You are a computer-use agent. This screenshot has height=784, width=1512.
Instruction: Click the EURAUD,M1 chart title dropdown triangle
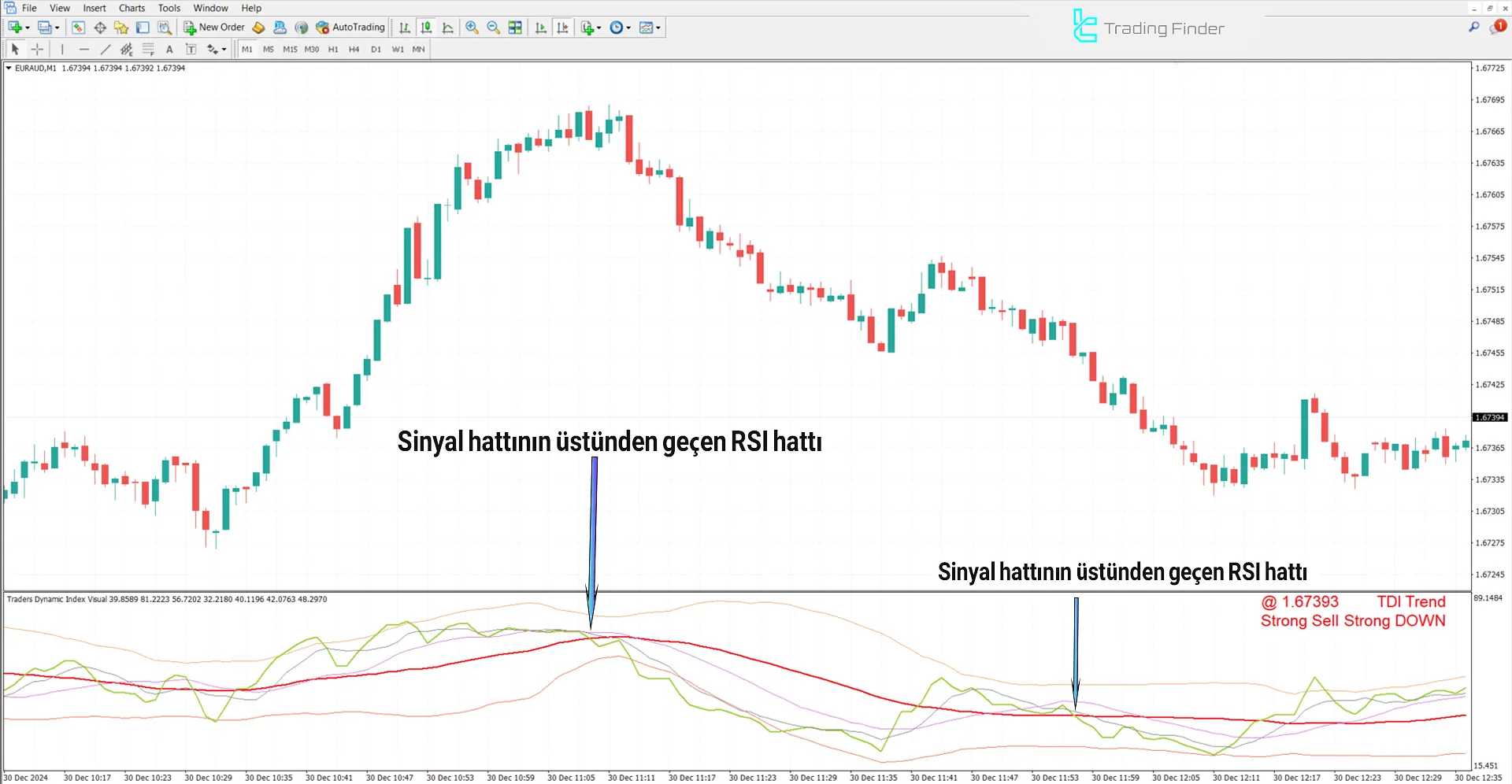tap(9, 68)
